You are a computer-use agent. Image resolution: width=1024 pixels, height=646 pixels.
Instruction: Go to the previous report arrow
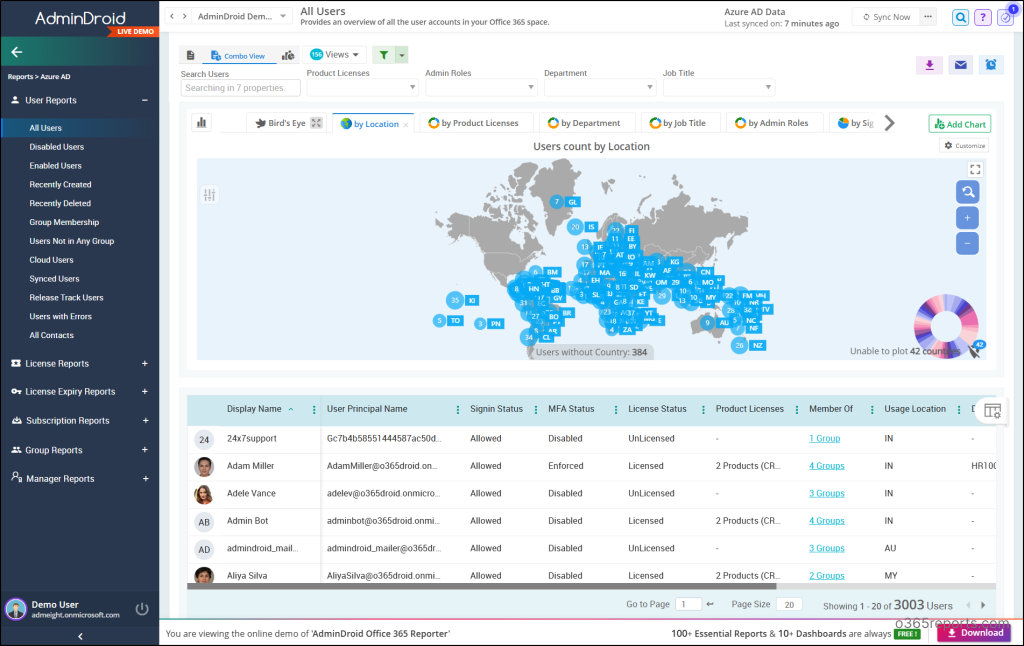(172, 16)
